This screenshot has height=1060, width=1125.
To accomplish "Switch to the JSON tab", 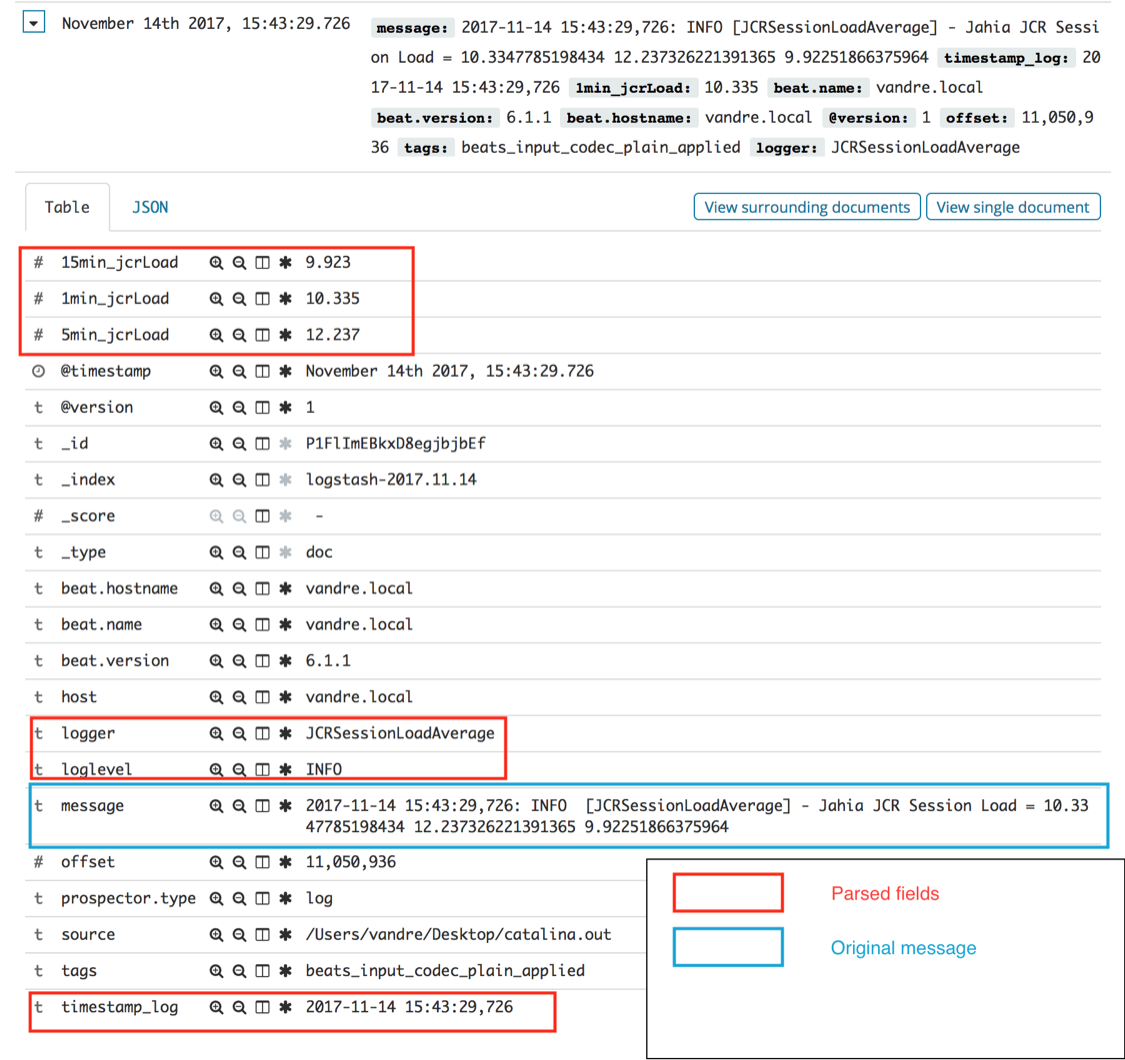I will [x=150, y=207].
